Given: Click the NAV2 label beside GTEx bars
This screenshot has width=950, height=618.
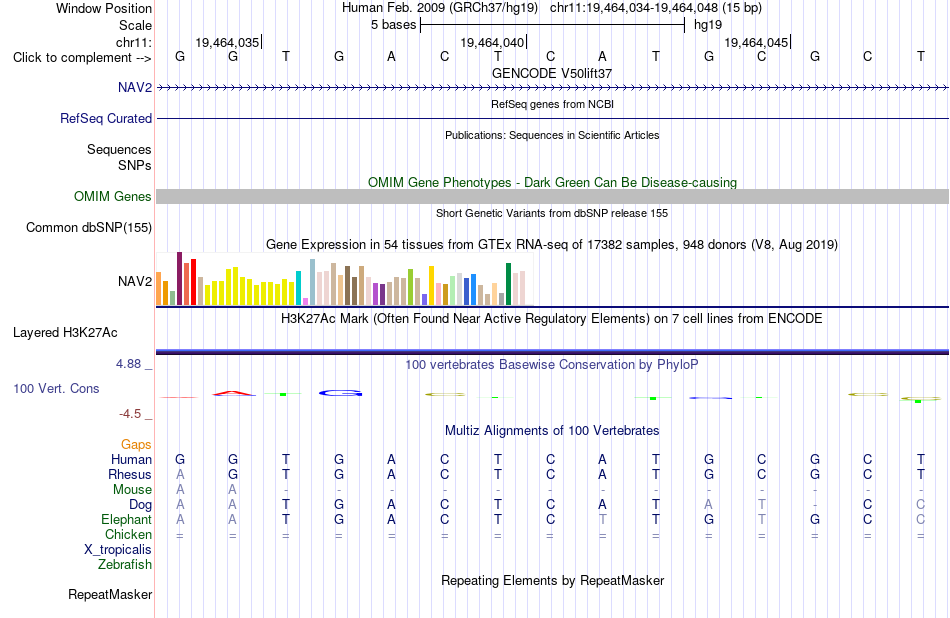Looking at the screenshot, I should pos(135,281).
